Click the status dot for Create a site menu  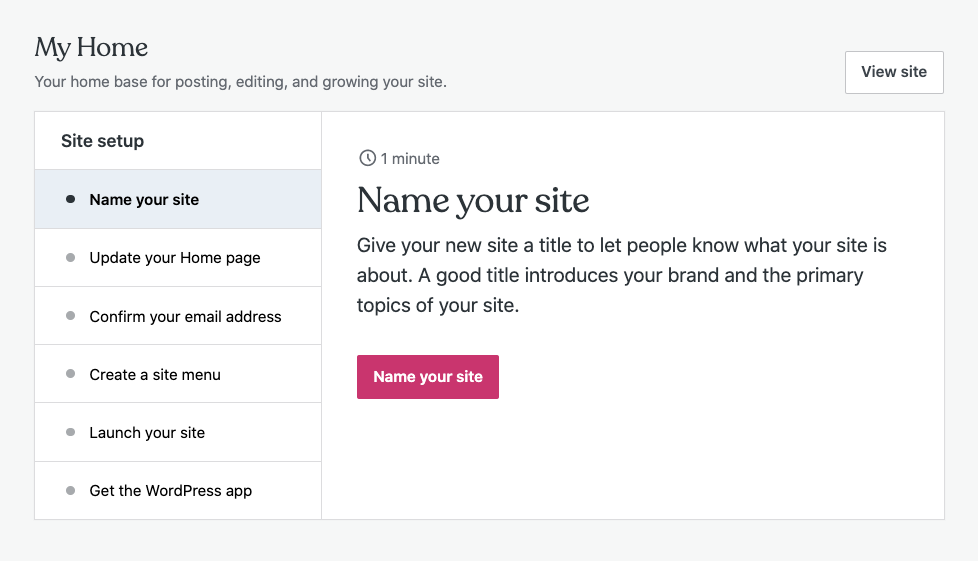(x=70, y=374)
